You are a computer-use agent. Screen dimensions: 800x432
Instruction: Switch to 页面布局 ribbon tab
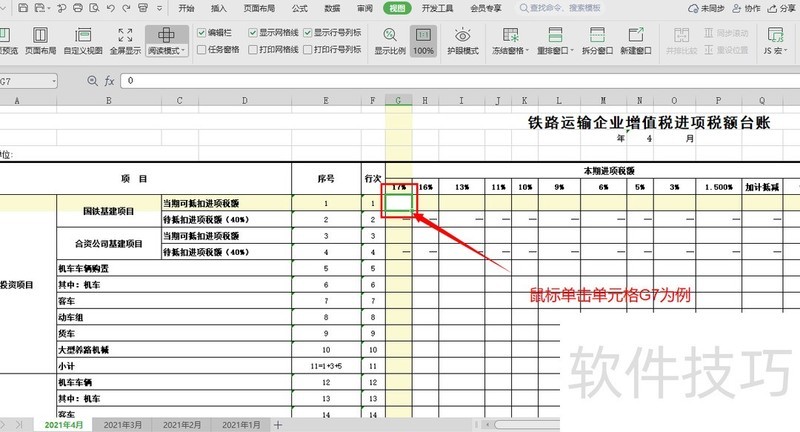[259, 8]
